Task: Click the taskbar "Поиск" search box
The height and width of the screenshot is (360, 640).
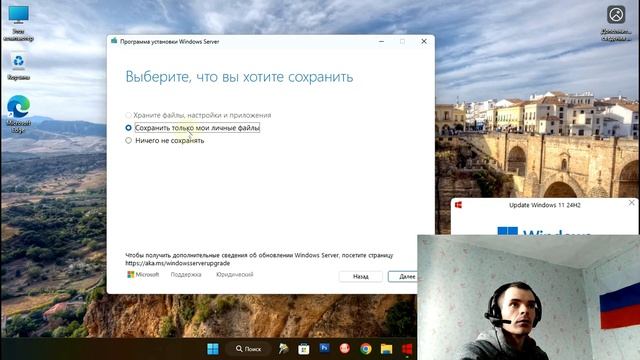Action: pyautogui.click(x=248, y=349)
